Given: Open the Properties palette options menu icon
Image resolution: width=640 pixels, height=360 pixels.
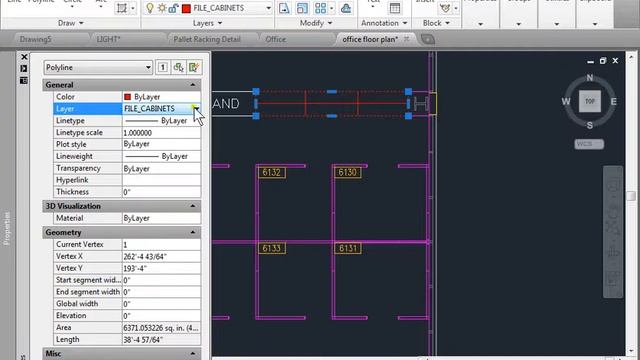Looking at the screenshot, I should [24, 80].
